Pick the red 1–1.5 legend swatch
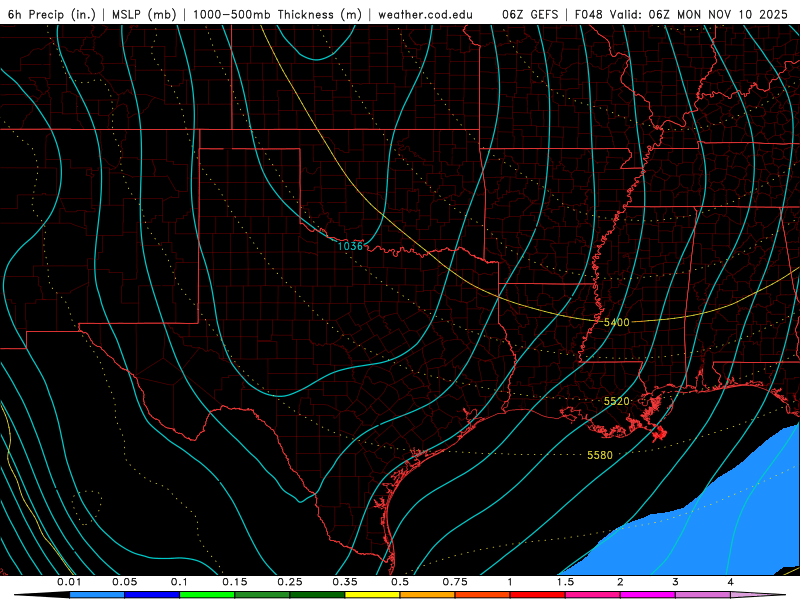The width and height of the screenshot is (800, 600). [538, 595]
